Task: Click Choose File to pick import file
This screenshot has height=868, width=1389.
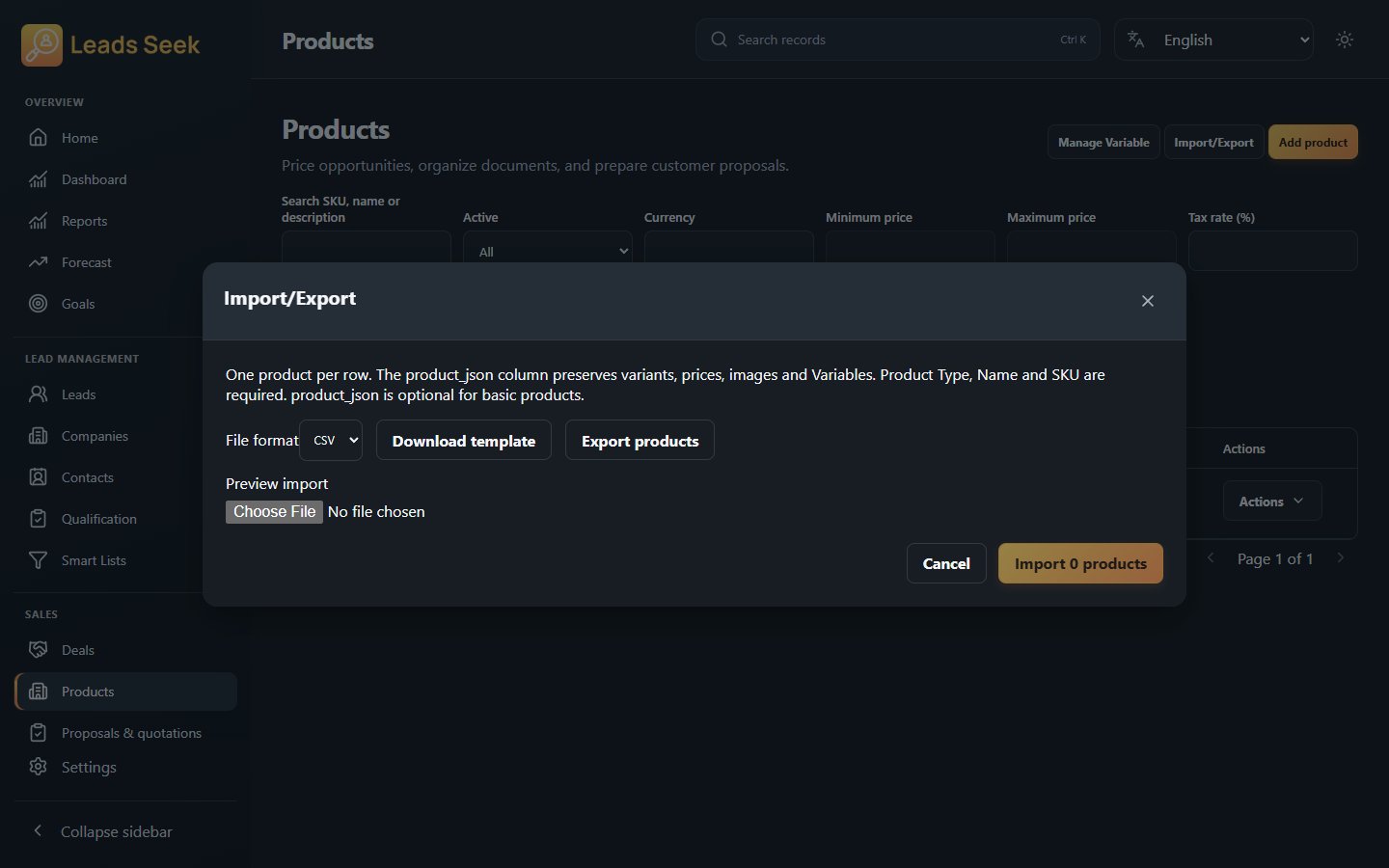Action: coord(274,511)
